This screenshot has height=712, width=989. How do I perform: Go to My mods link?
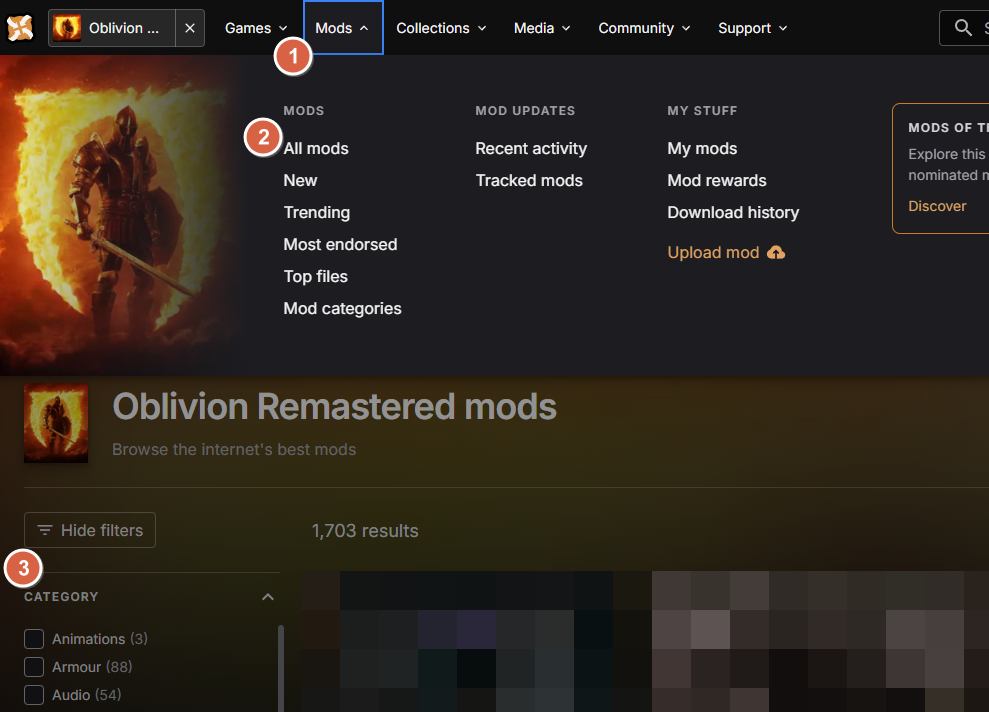coord(702,148)
